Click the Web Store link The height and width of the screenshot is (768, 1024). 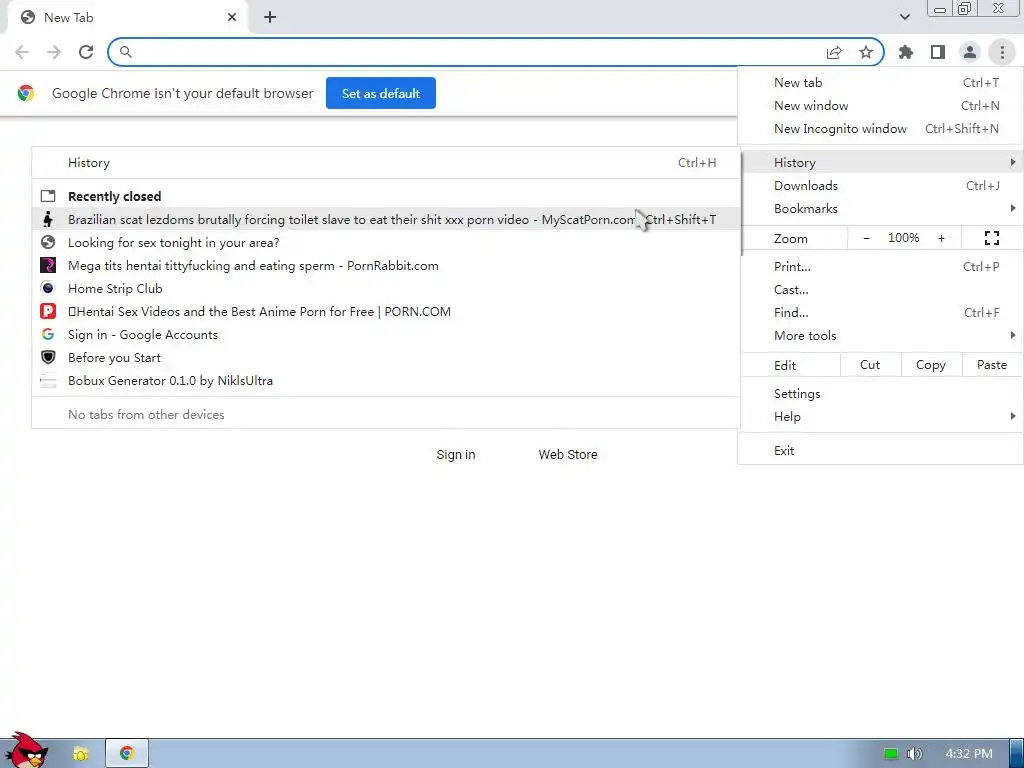pyautogui.click(x=568, y=455)
